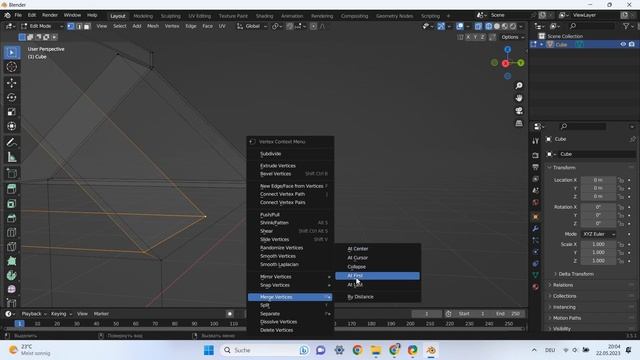Switch to wireframe viewport shading
Screen dimensions: 640x360
[x=489, y=26]
